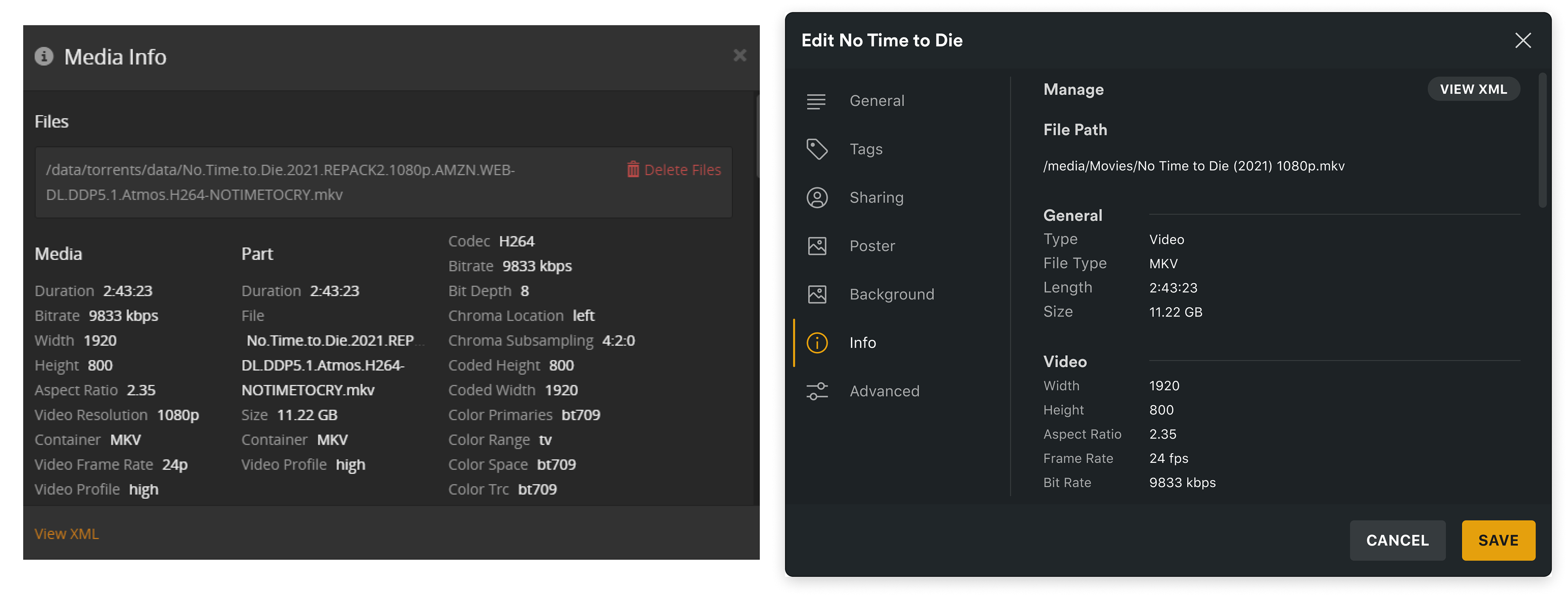The width and height of the screenshot is (1568, 597).
Task: Click the Media Bitrate value 9833 kbps
Action: [124, 315]
